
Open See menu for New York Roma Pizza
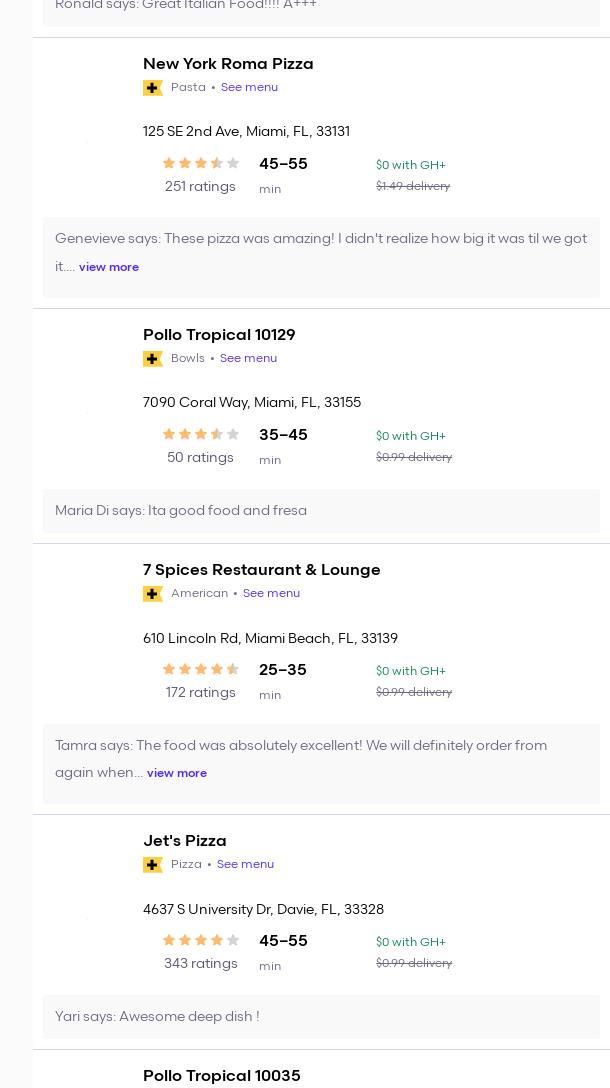[249, 88]
